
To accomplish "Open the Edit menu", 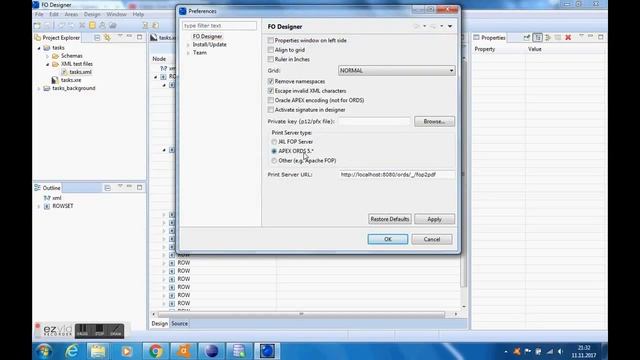I will (54, 14).
